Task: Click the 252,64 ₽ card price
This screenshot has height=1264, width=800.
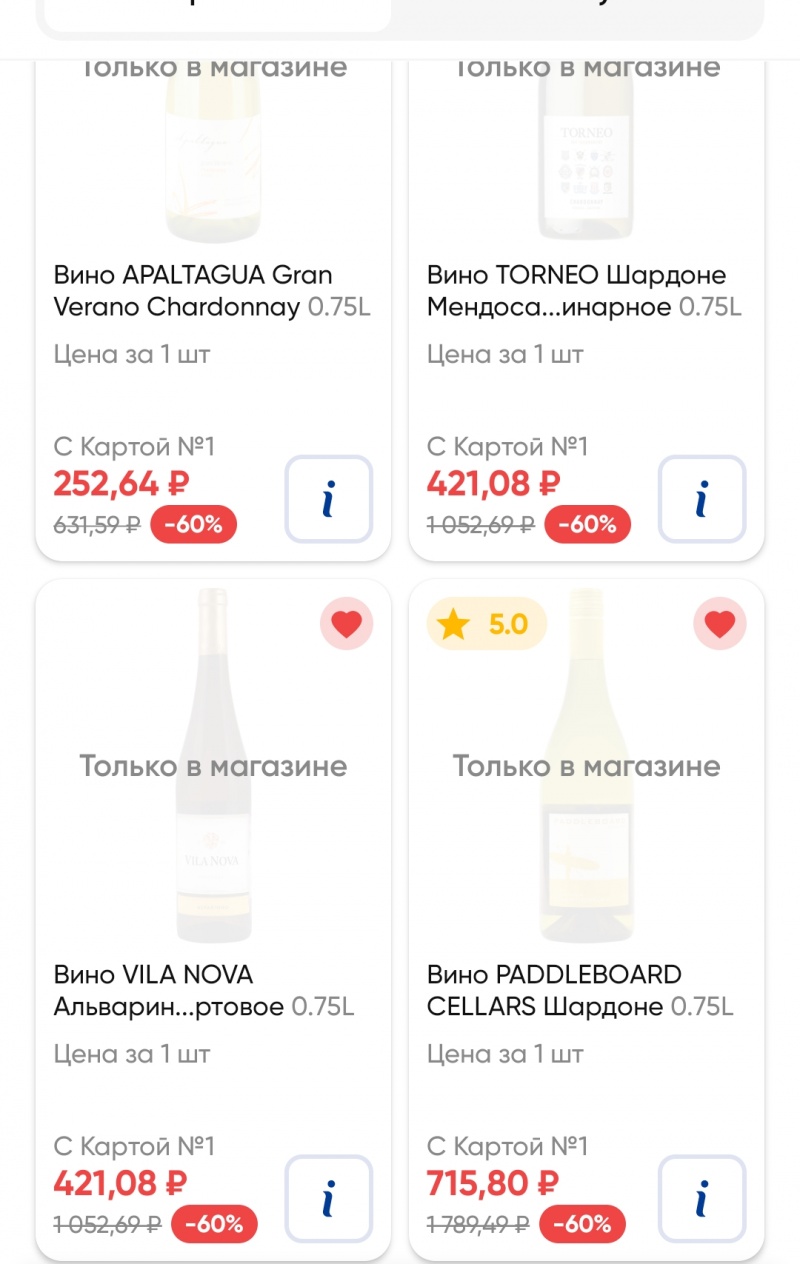Action: tap(121, 484)
